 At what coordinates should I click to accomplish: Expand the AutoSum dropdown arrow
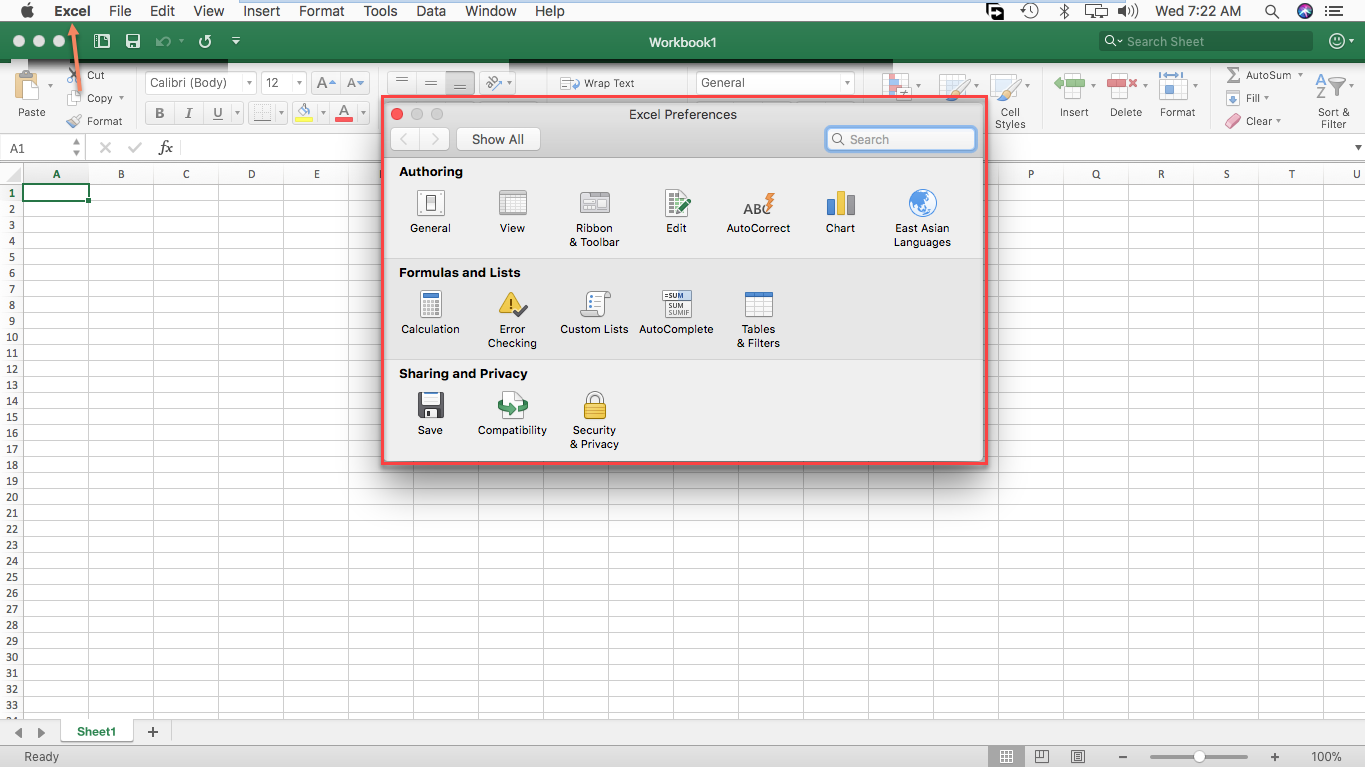(x=1300, y=75)
